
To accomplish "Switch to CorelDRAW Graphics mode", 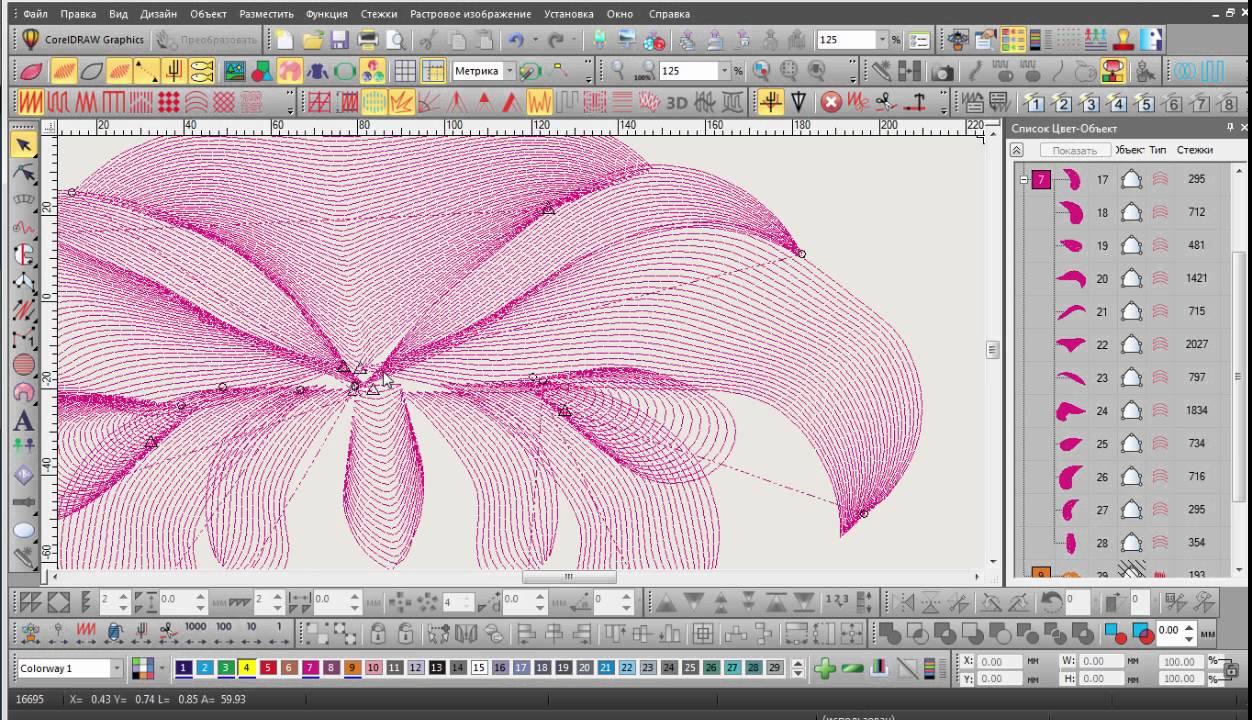I will tap(83, 40).
